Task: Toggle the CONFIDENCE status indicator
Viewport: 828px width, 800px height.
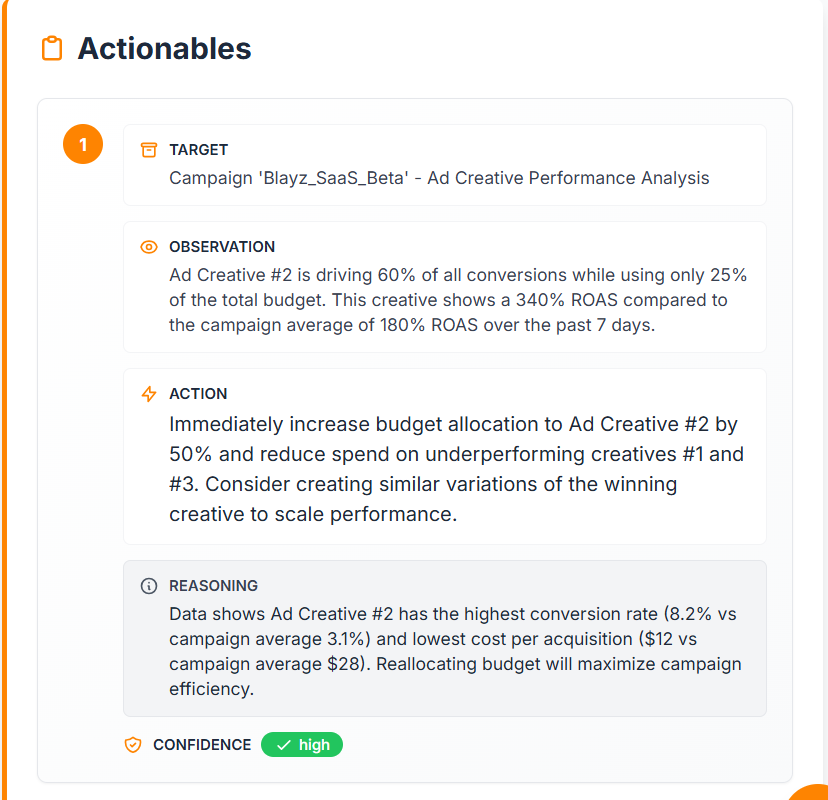Action: tap(302, 744)
